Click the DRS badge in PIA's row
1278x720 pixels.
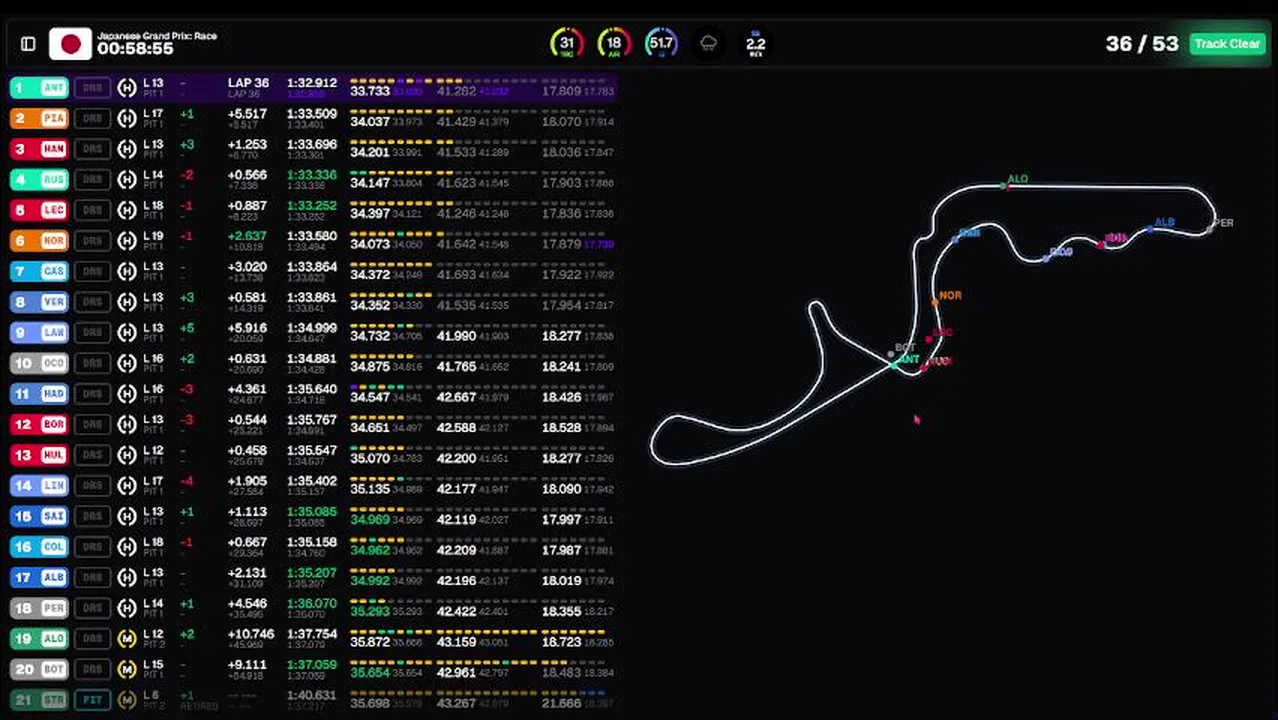[x=92, y=118]
